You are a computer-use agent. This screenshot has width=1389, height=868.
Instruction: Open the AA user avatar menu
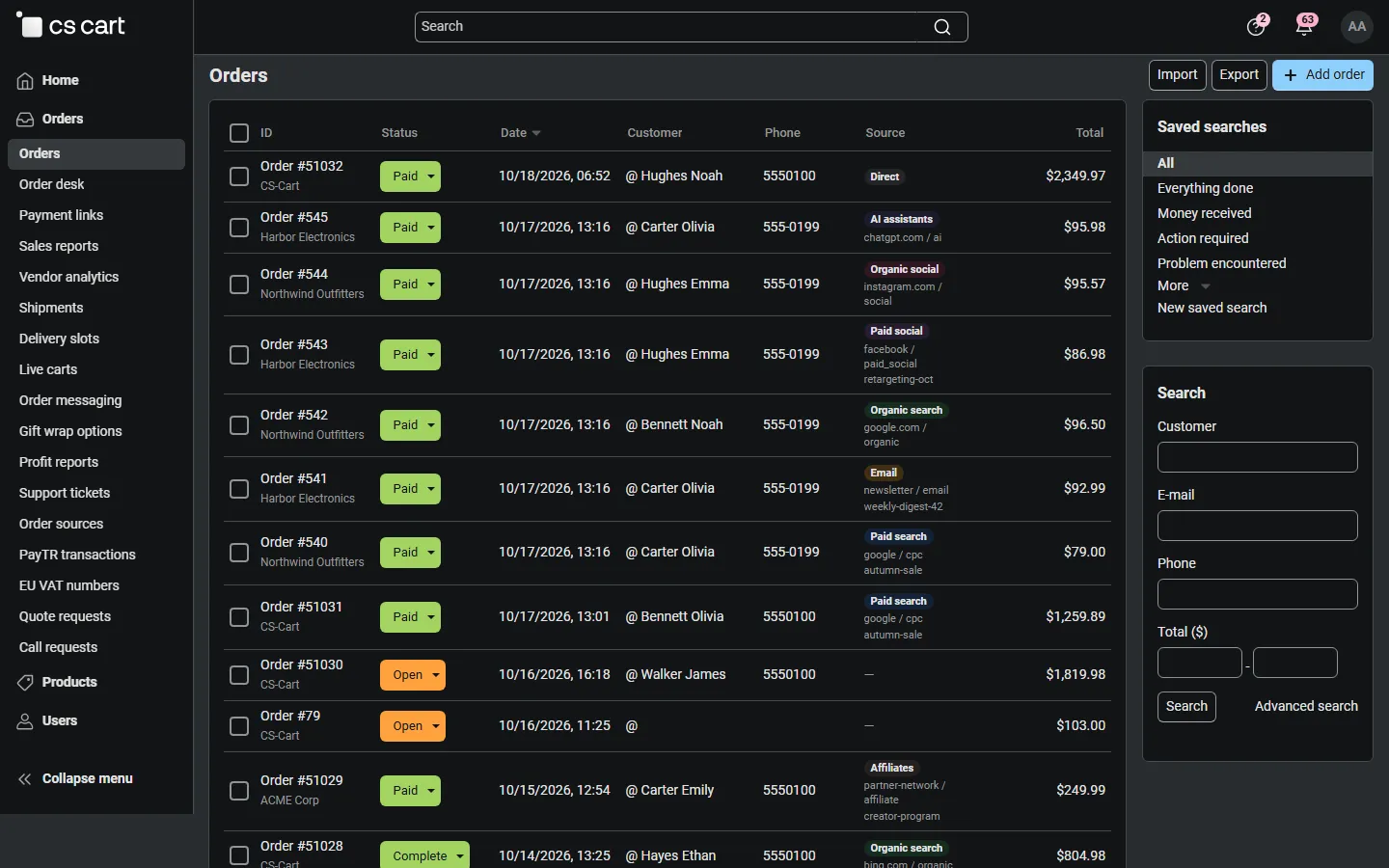coord(1357,26)
